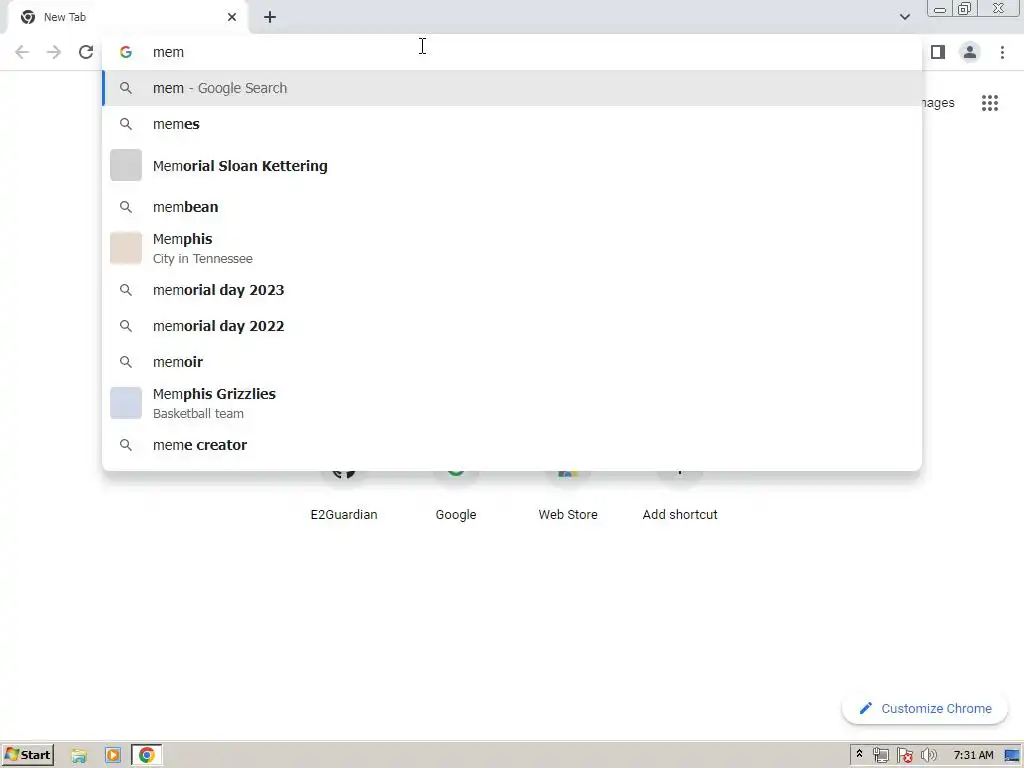Screen dimensions: 1024x768
Task: Click search icon beside 'meme creator'
Action: point(126,445)
